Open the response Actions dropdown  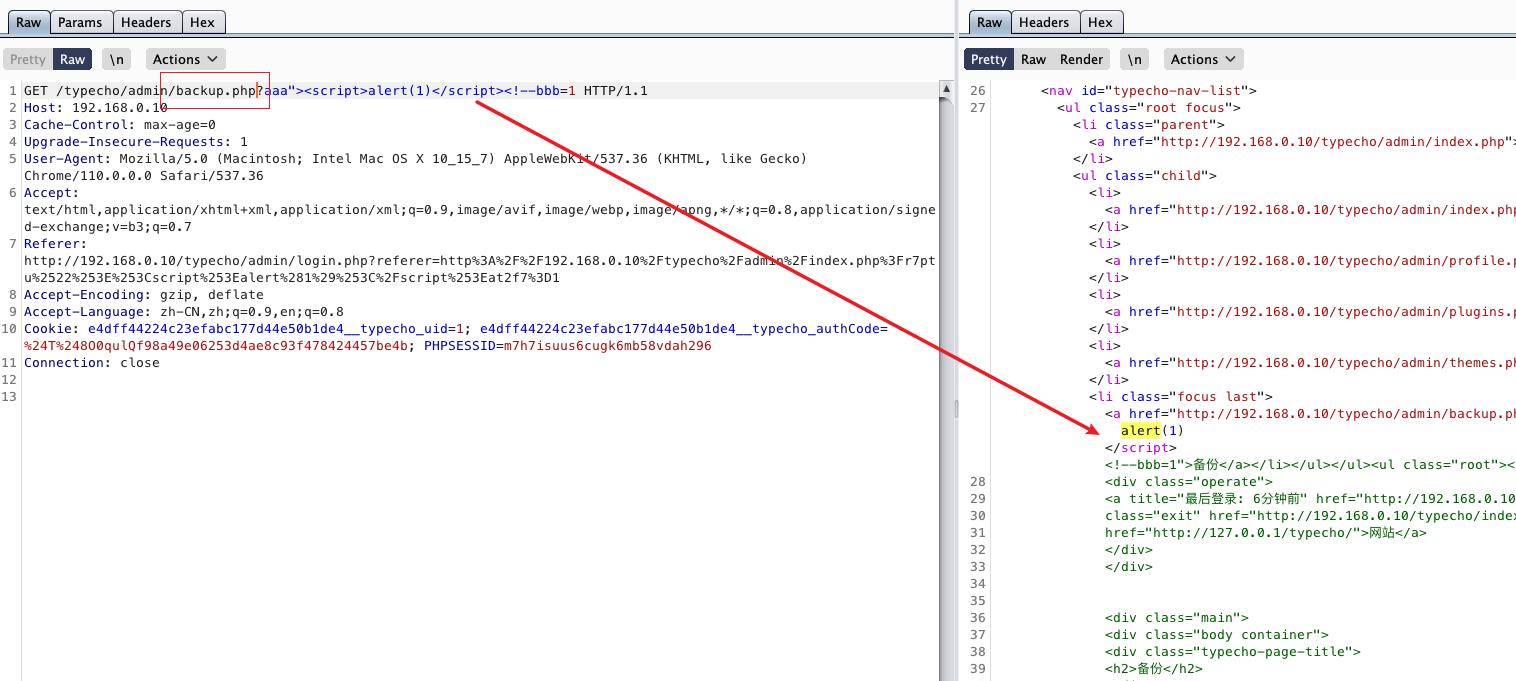pos(1204,59)
